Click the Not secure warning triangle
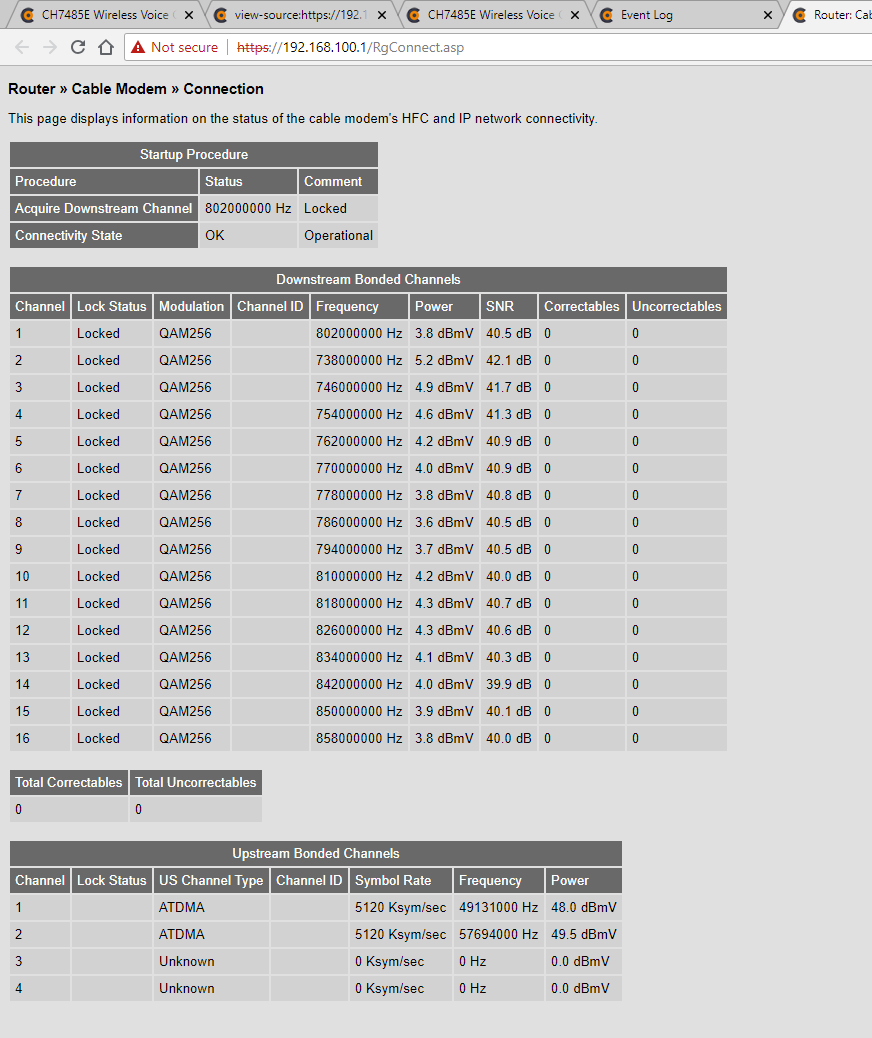Image resolution: width=872 pixels, height=1038 pixels. tap(138, 47)
